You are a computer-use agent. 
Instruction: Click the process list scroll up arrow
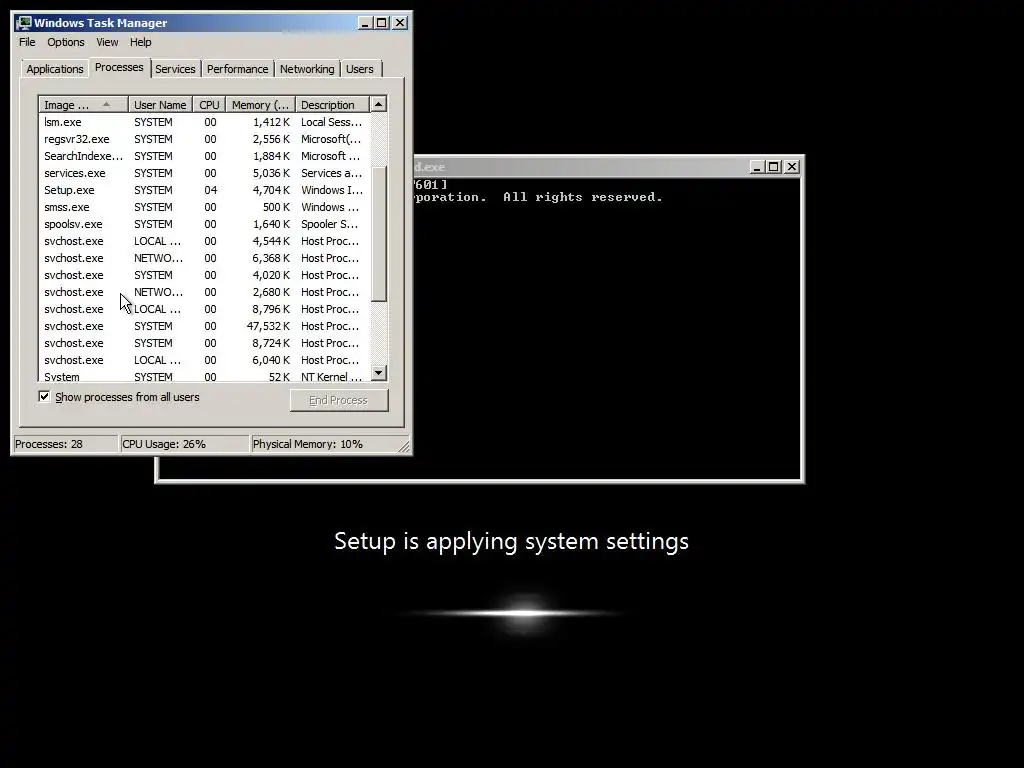(379, 104)
